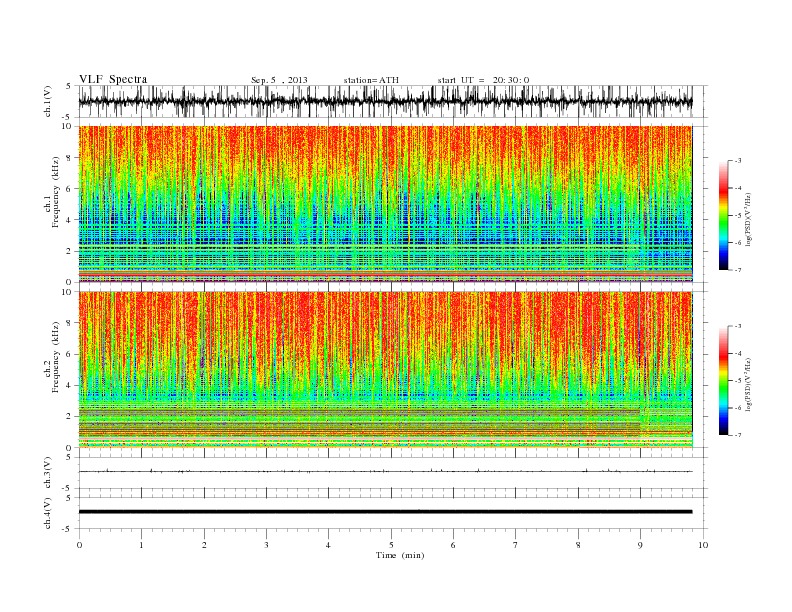Click the ch.1 spectrogram color scale bar
792x612 pixels.
pos(723,215)
